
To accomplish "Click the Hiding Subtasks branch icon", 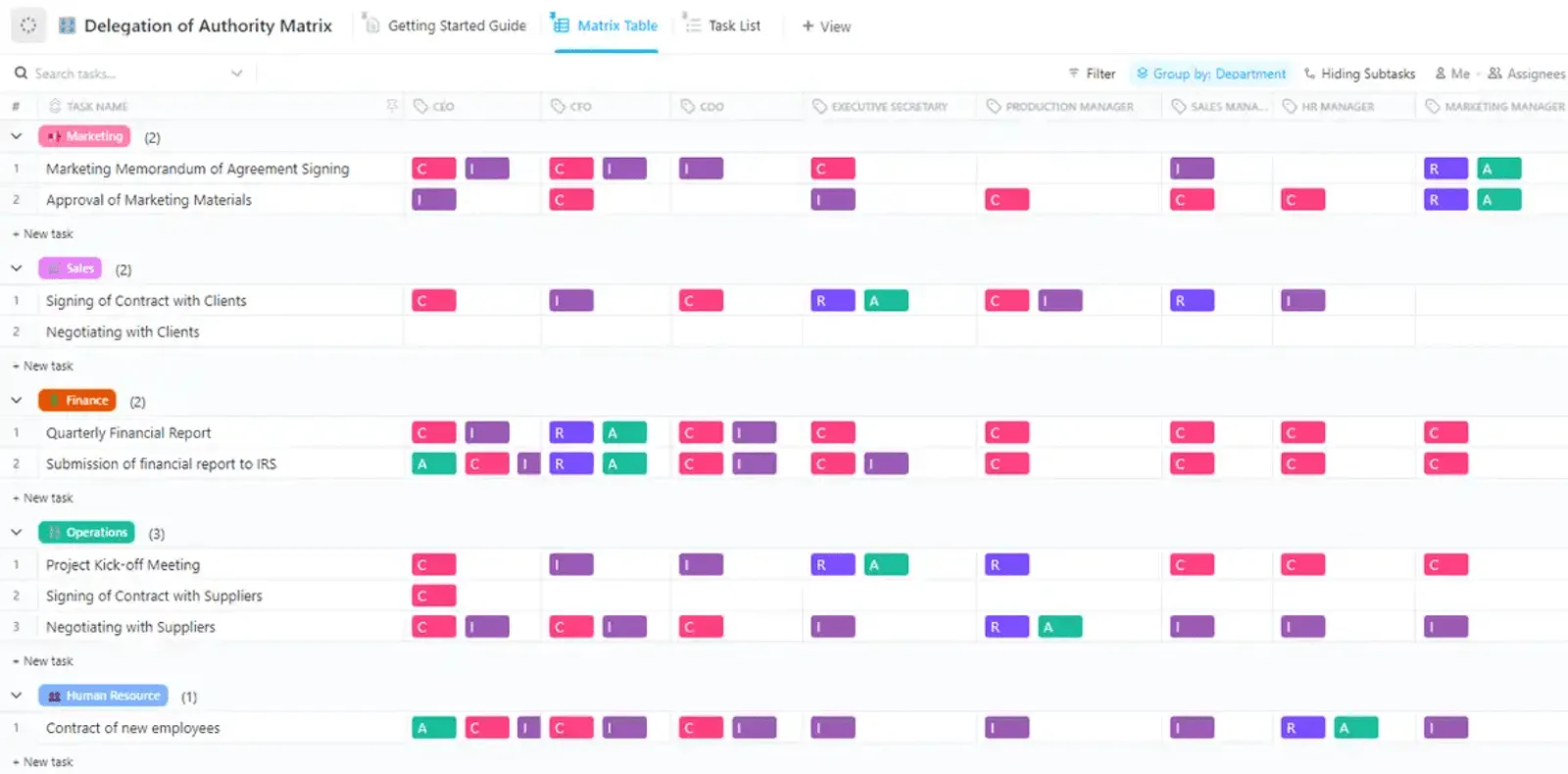I will pyautogui.click(x=1309, y=73).
